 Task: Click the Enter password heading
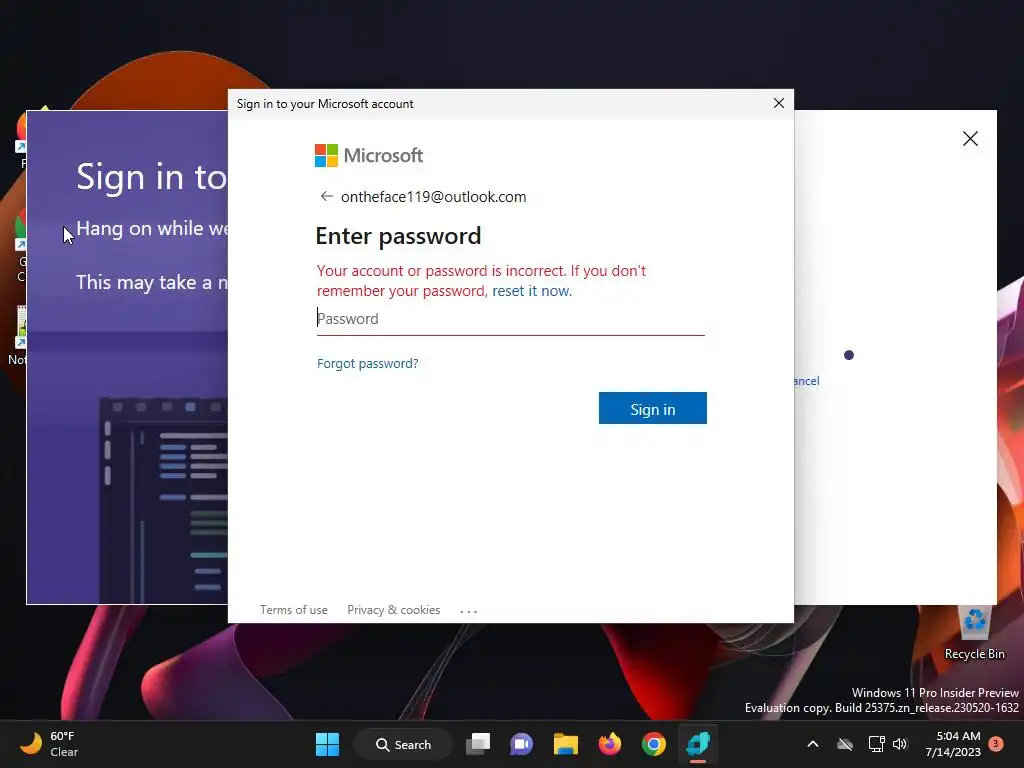[398, 236]
